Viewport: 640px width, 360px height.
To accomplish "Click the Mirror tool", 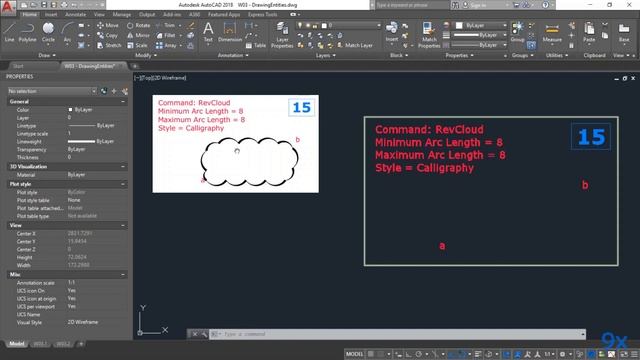I will coord(138,36).
